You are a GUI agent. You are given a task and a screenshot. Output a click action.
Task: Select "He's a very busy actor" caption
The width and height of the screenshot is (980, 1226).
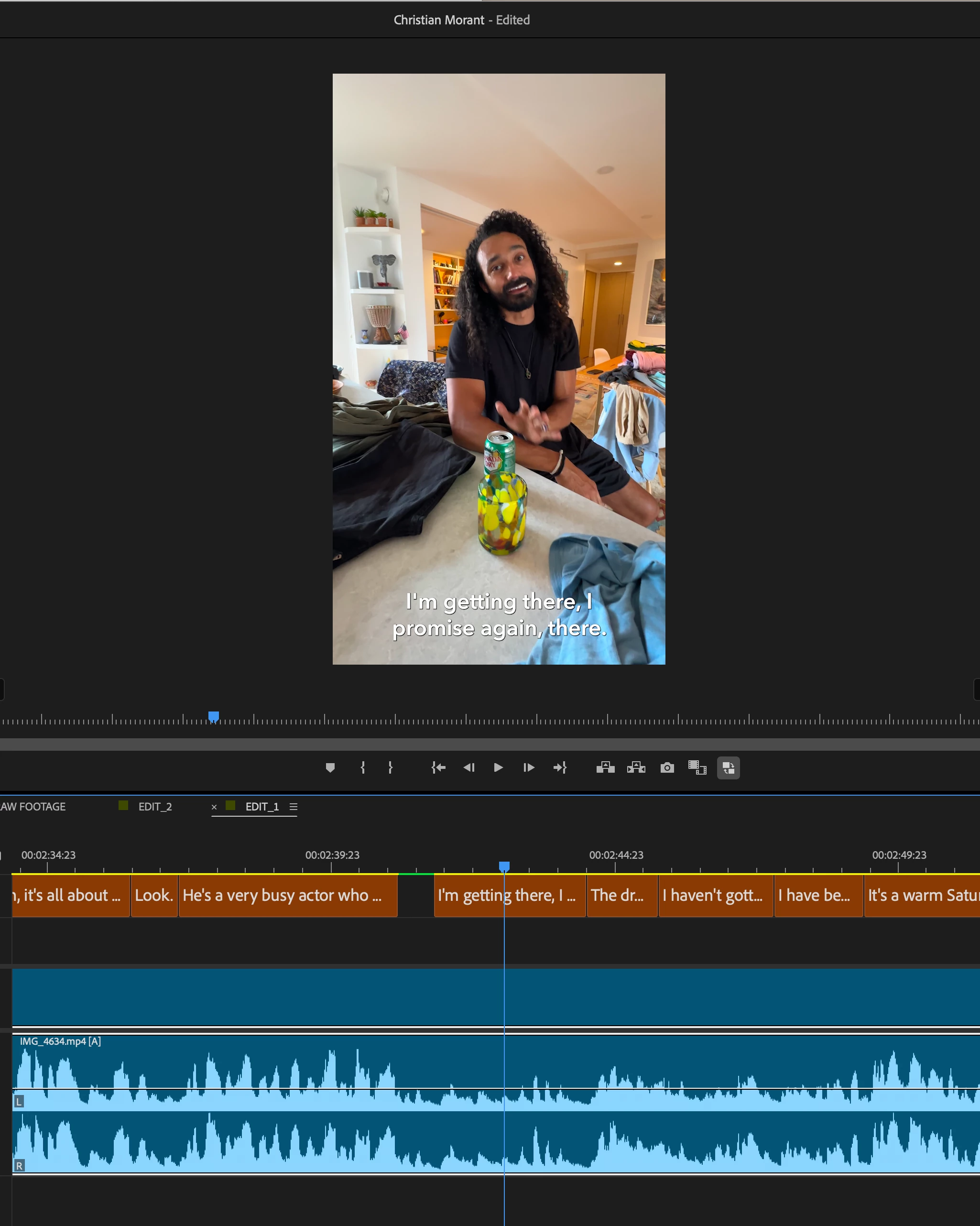(288, 896)
